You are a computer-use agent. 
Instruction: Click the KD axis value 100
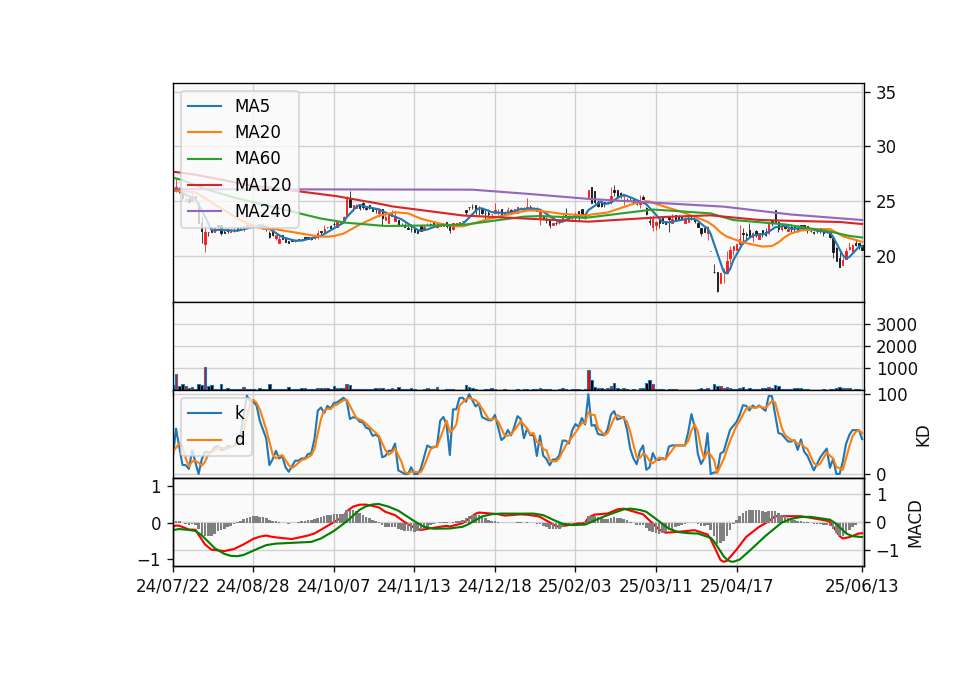[892, 395]
